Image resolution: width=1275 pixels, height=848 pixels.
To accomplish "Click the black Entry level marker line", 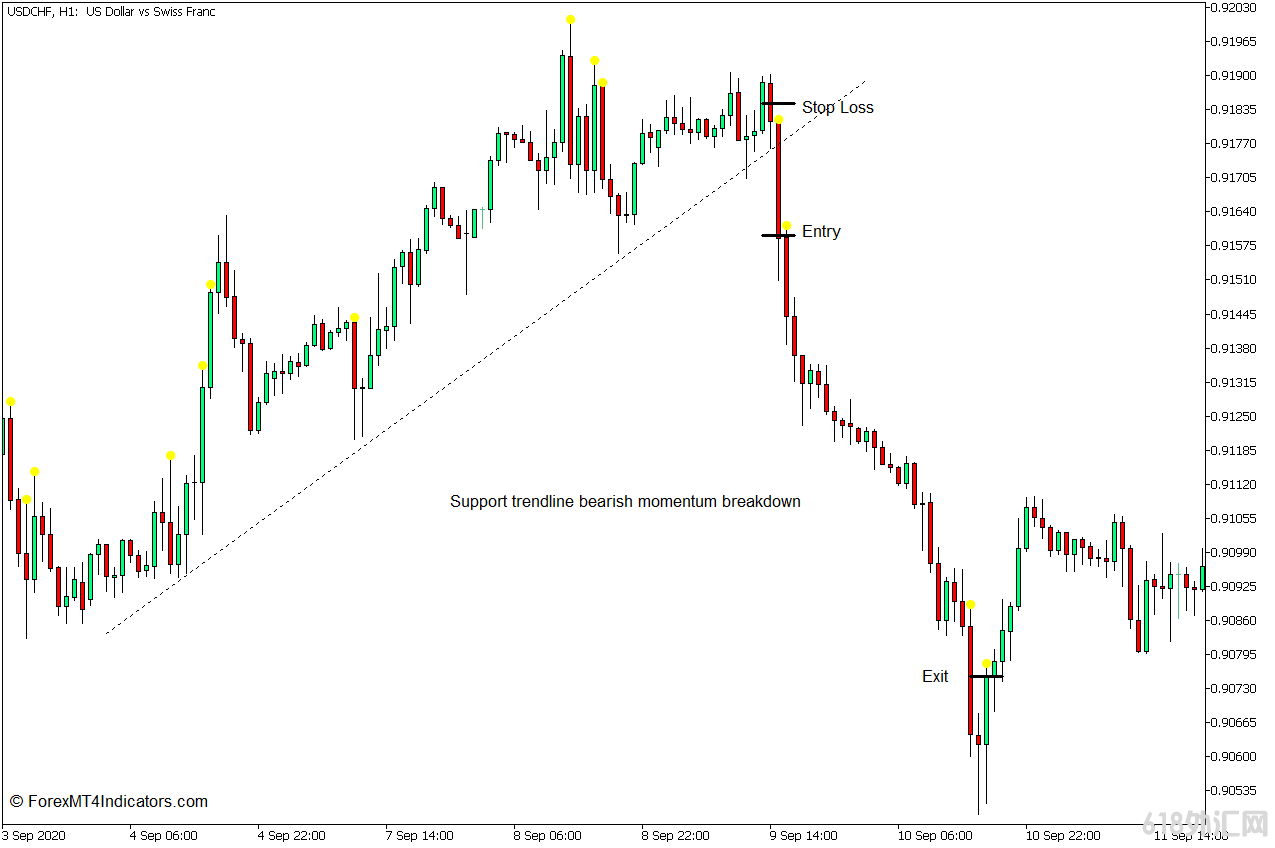I will [778, 235].
